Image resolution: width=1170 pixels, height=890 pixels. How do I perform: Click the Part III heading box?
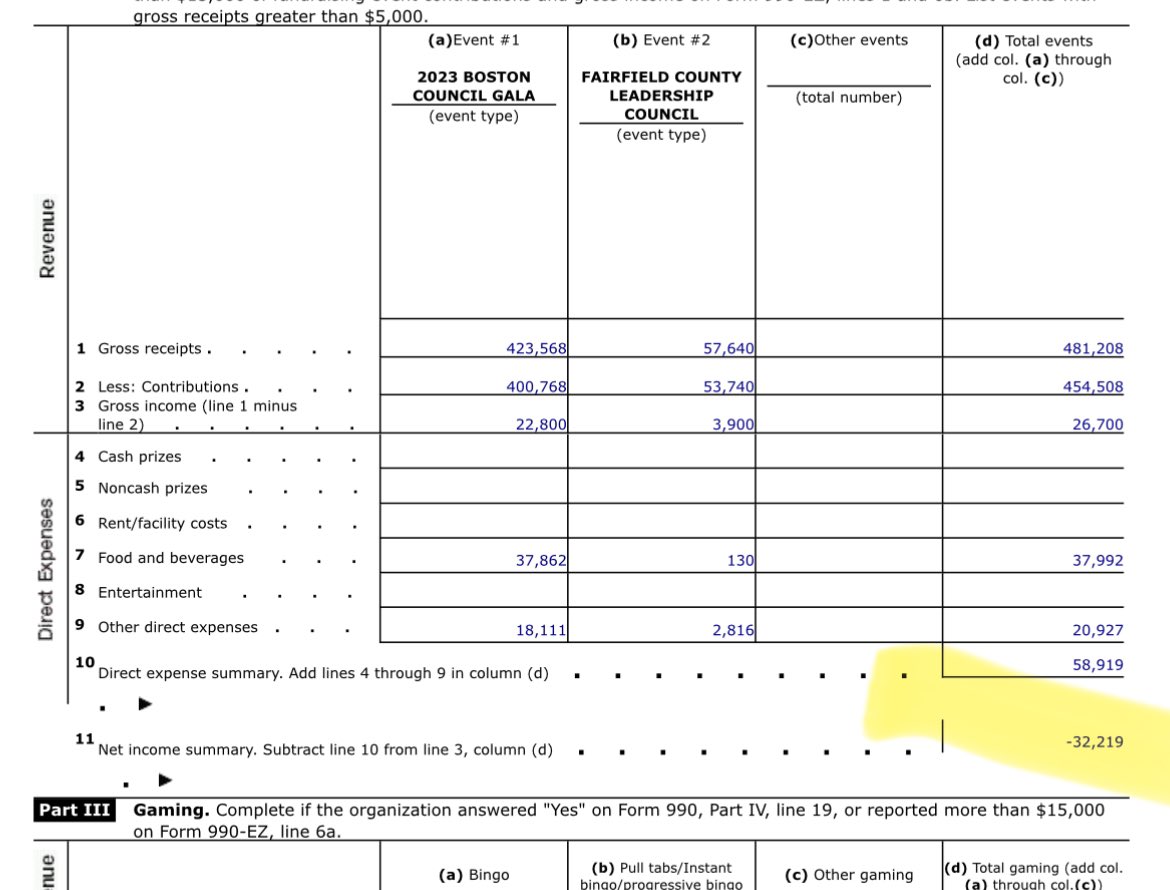(x=74, y=810)
